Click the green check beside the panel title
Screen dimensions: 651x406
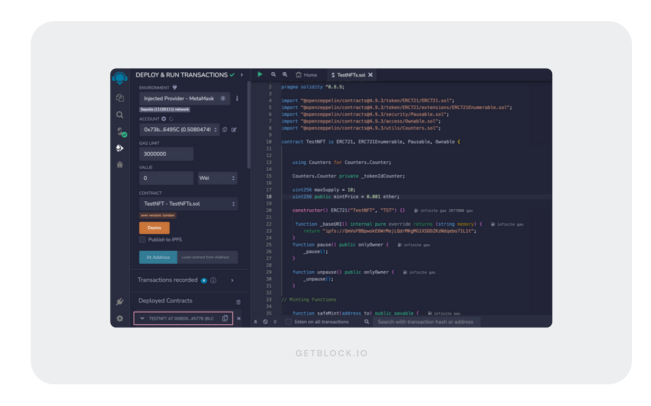tap(232, 75)
